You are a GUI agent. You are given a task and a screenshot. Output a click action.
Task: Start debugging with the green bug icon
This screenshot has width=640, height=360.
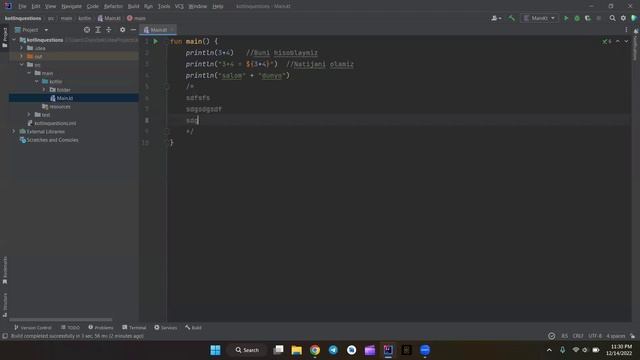click(577, 18)
